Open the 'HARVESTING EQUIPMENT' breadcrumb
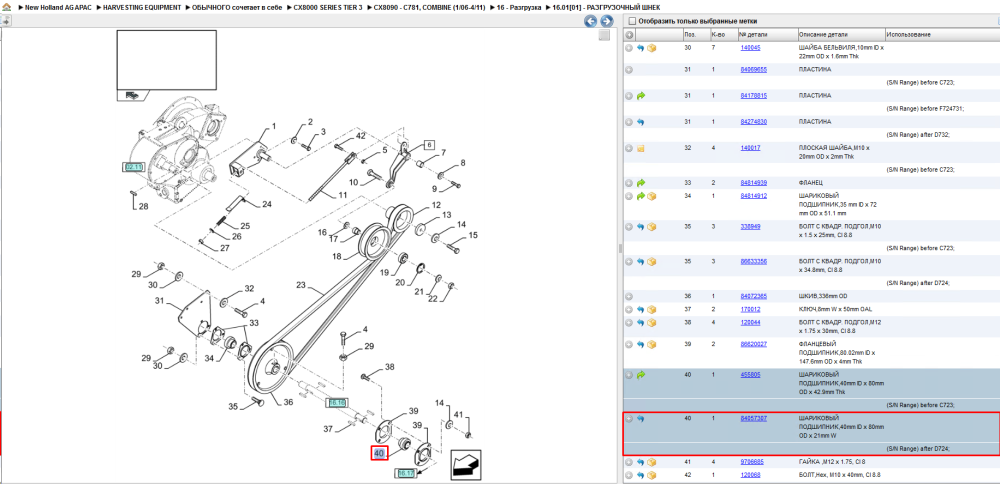Image resolution: width=1000 pixels, height=484 pixels. (x=142, y=7)
